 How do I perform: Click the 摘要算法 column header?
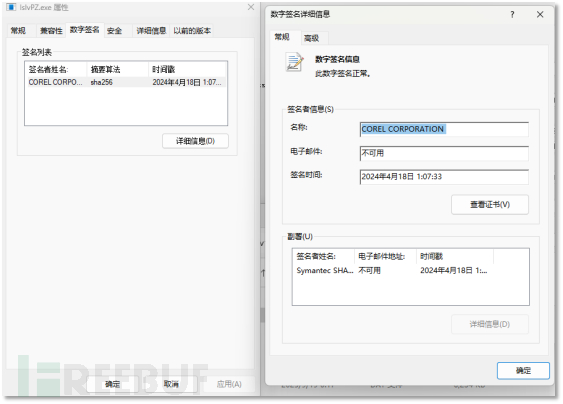(117, 69)
